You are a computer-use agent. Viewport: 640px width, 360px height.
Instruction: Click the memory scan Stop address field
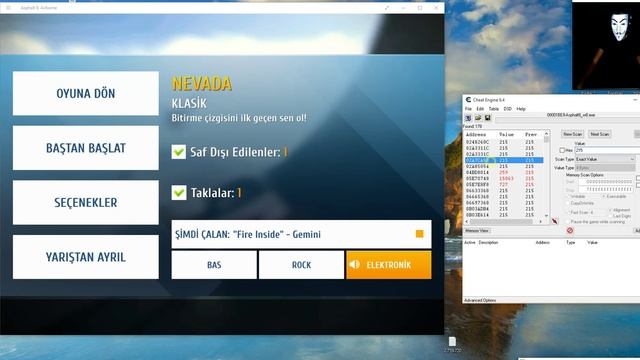tap(606, 189)
